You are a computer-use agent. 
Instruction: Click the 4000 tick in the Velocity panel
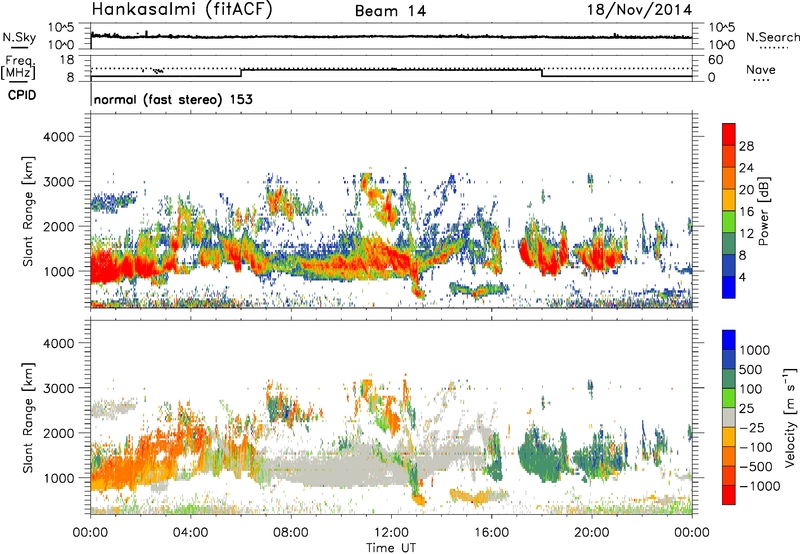click(58, 343)
